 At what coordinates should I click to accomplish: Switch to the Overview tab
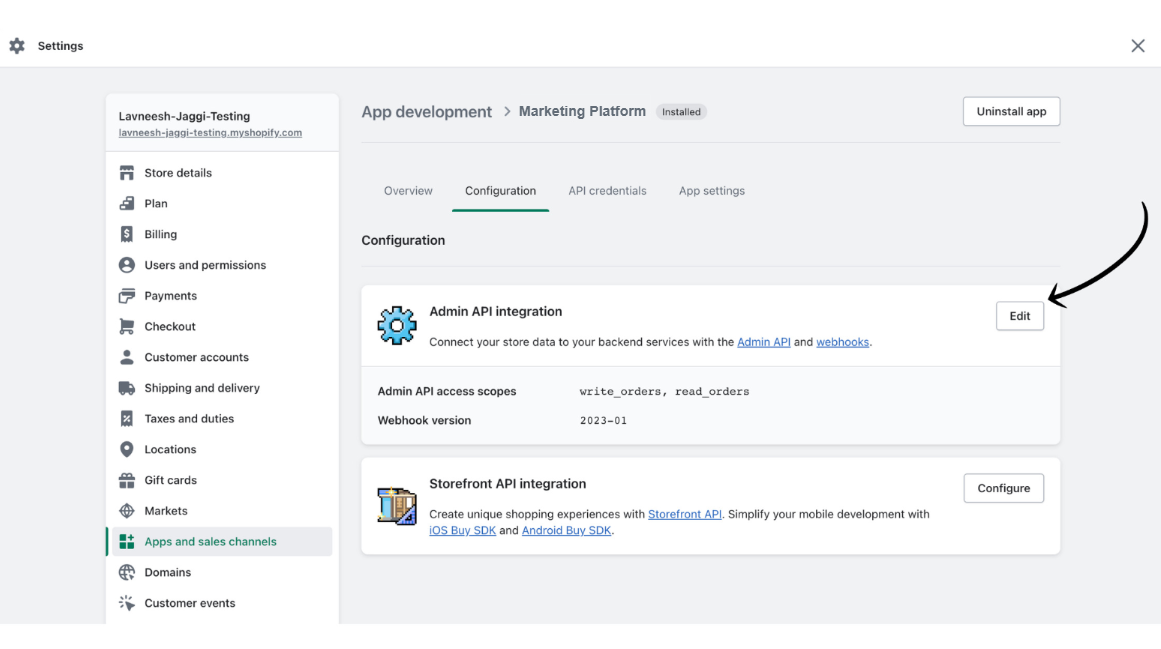click(408, 191)
